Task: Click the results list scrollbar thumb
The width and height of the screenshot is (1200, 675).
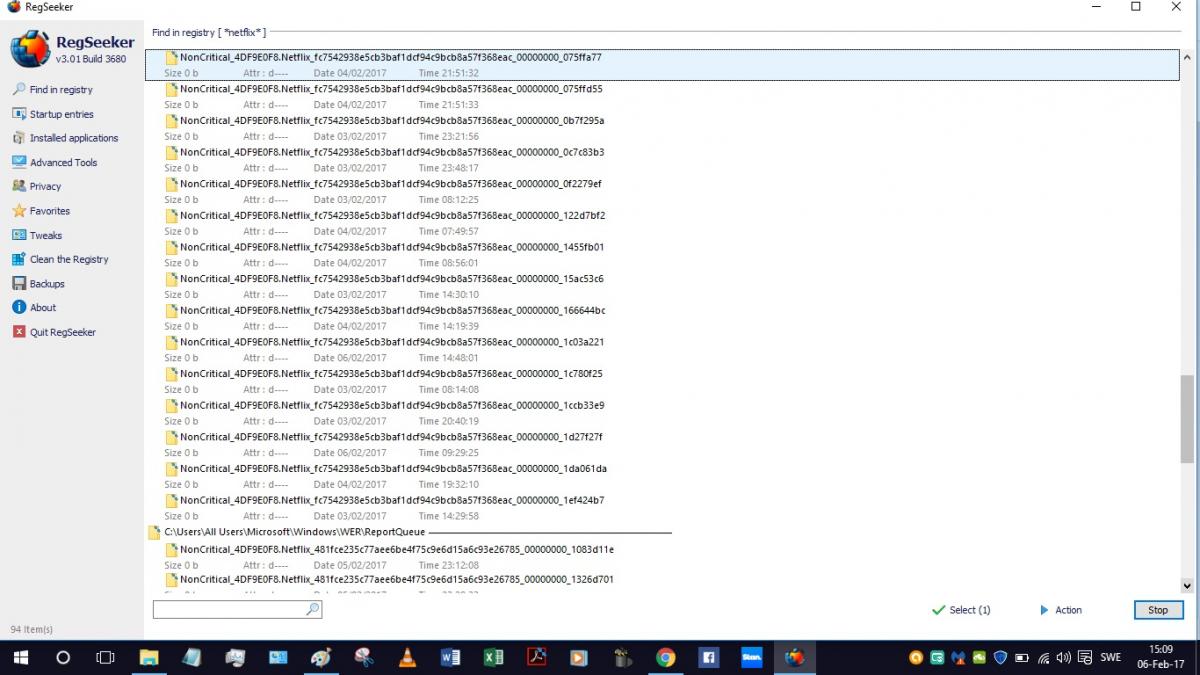Action: pos(1187,420)
